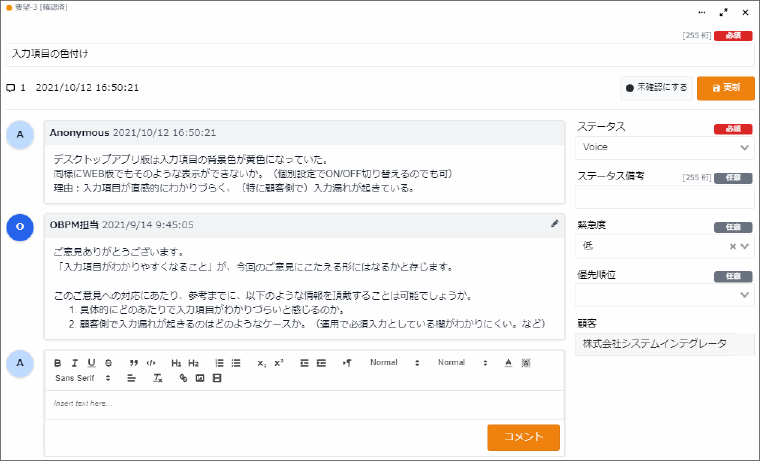Open the text color picker
The height and width of the screenshot is (461, 760).
(508, 362)
